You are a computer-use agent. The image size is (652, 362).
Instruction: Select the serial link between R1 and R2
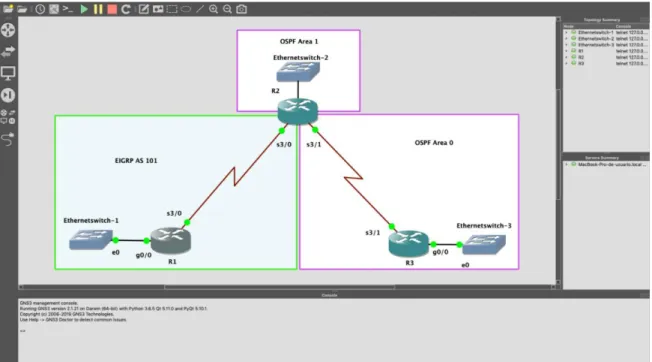[x=235, y=177]
